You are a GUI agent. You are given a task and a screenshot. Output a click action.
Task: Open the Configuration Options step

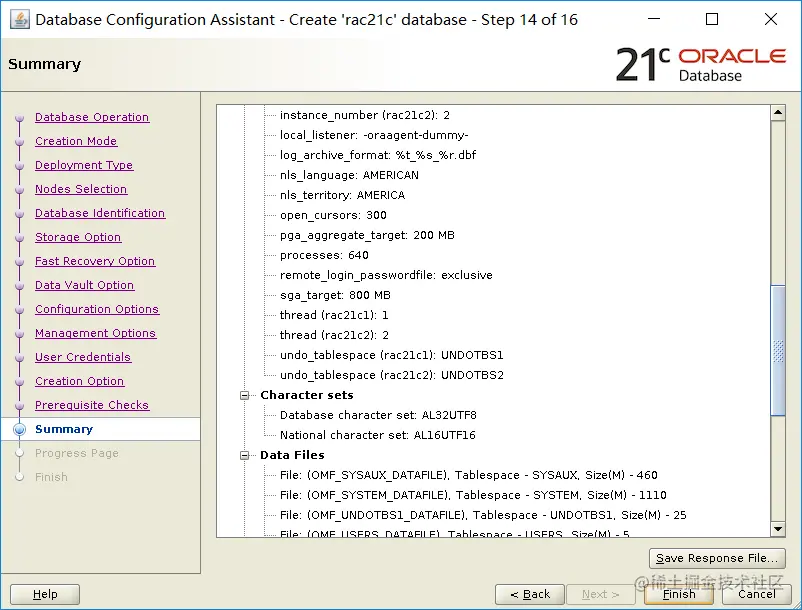(97, 309)
